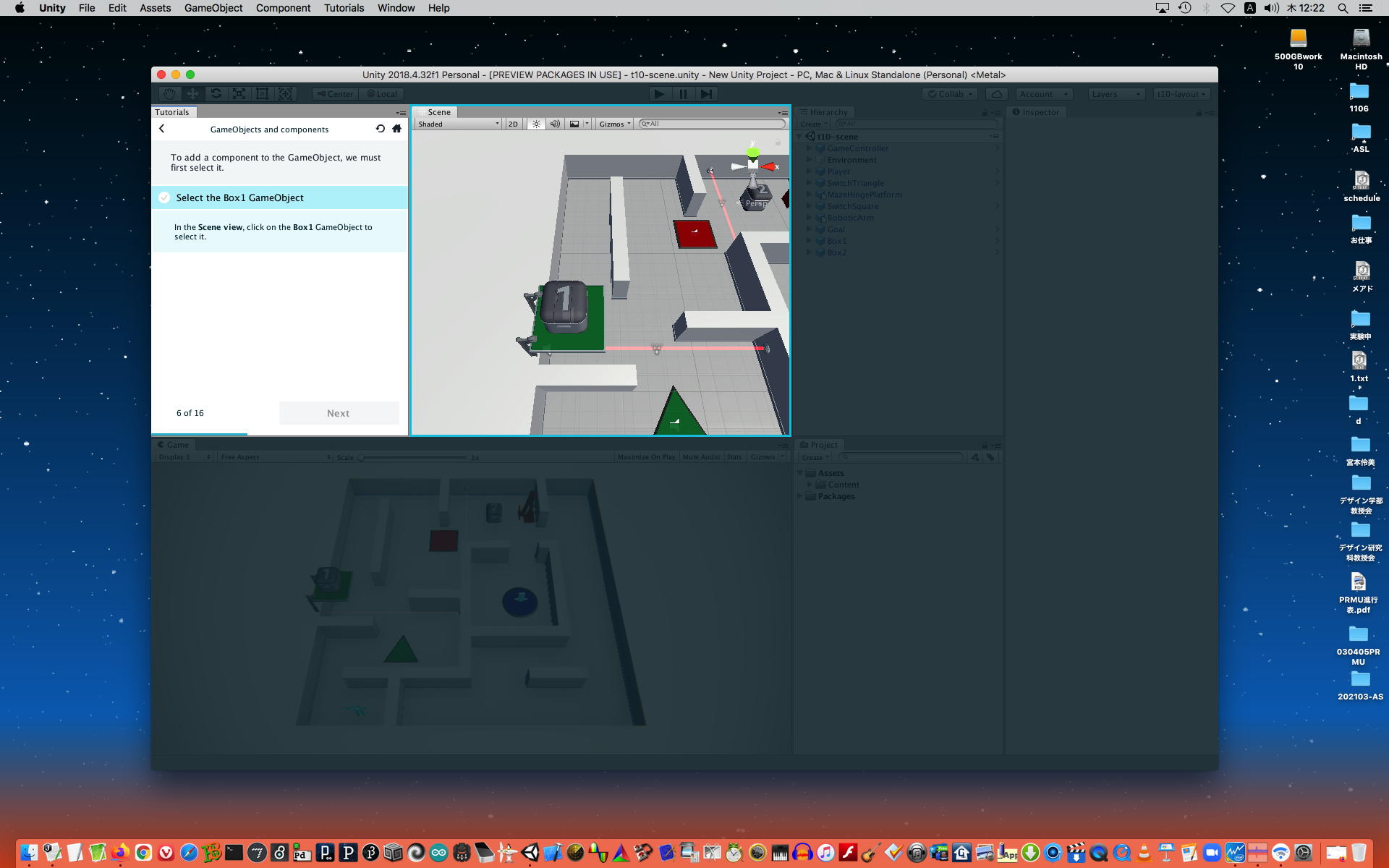This screenshot has width=1389, height=868.
Task: Open the Shaded draw mode dropdown
Action: pyautogui.click(x=458, y=124)
